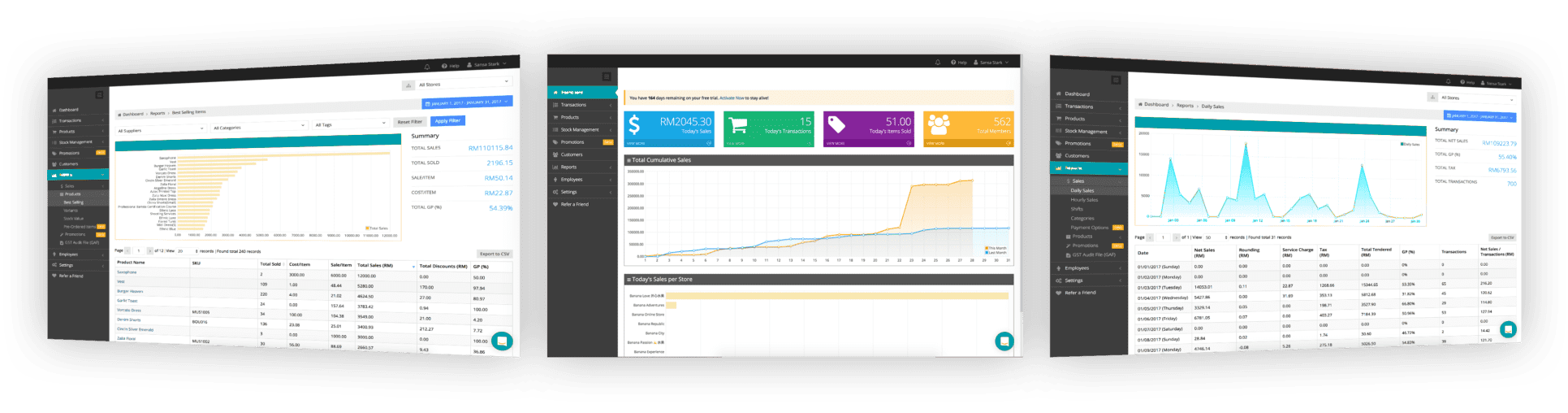This screenshot has width=1568, height=413.
Task: Click the Total Sold column header
Action: click(x=270, y=264)
